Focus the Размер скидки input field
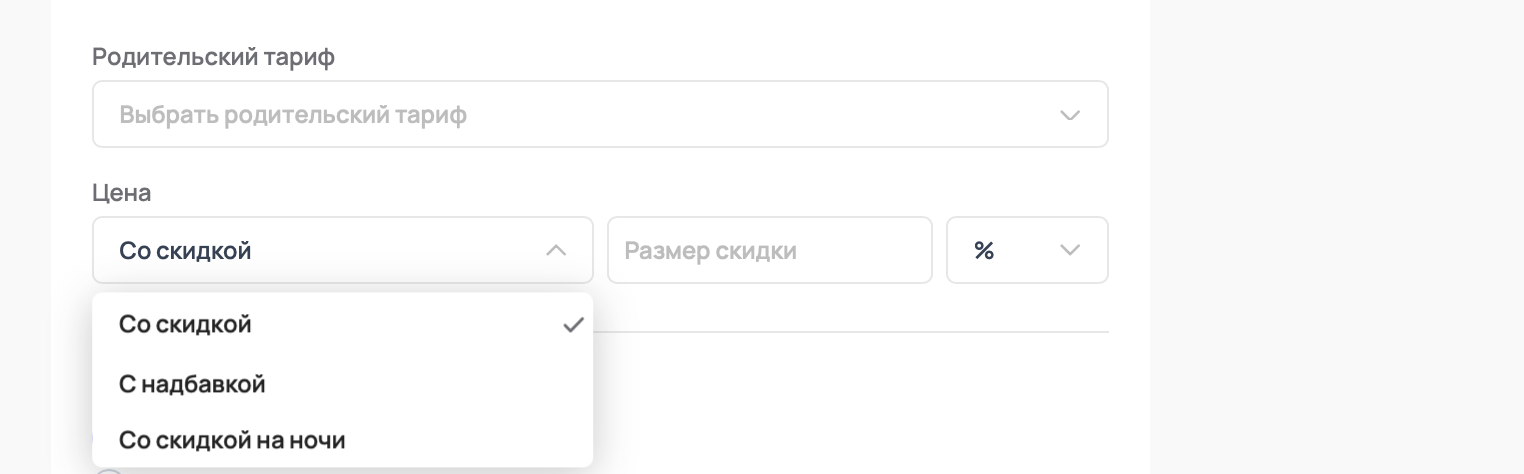 coord(769,250)
